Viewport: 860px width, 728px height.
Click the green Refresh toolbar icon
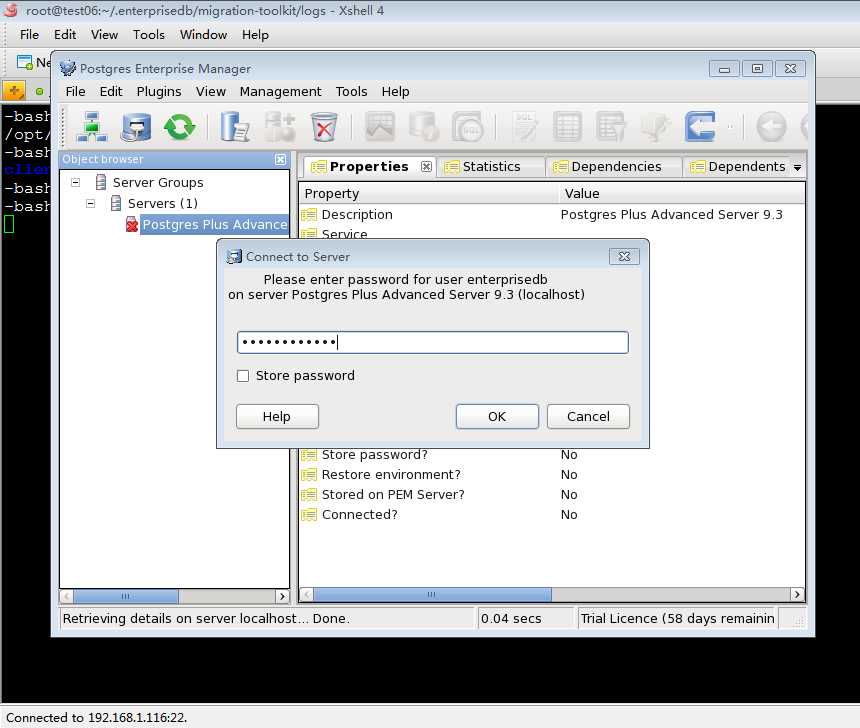(179, 127)
